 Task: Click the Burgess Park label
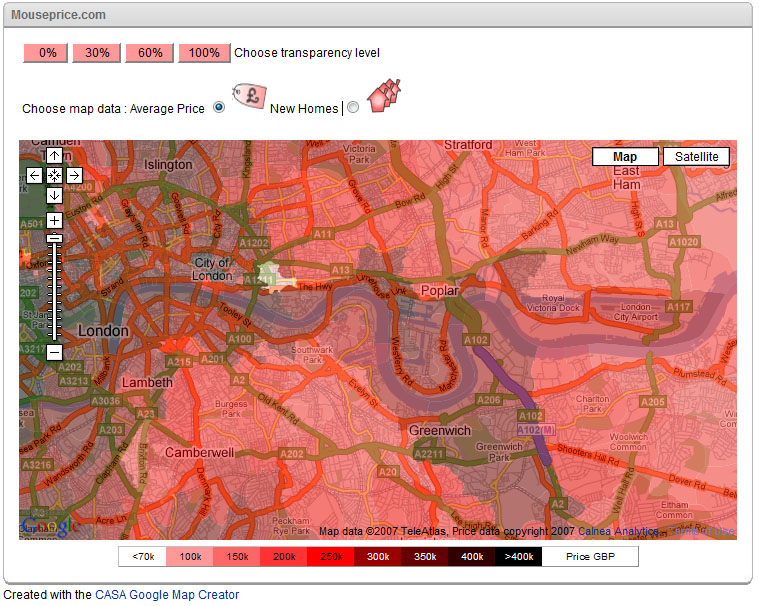pos(231,409)
